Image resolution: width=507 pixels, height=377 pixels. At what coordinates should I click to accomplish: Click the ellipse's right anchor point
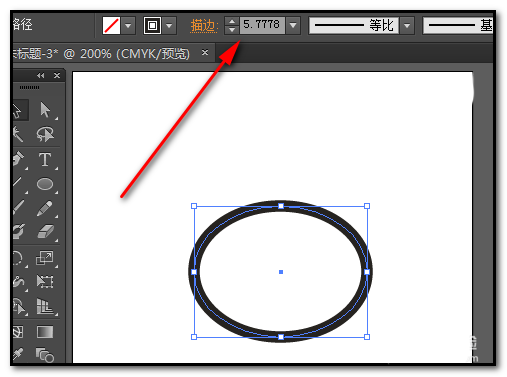pos(367,272)
